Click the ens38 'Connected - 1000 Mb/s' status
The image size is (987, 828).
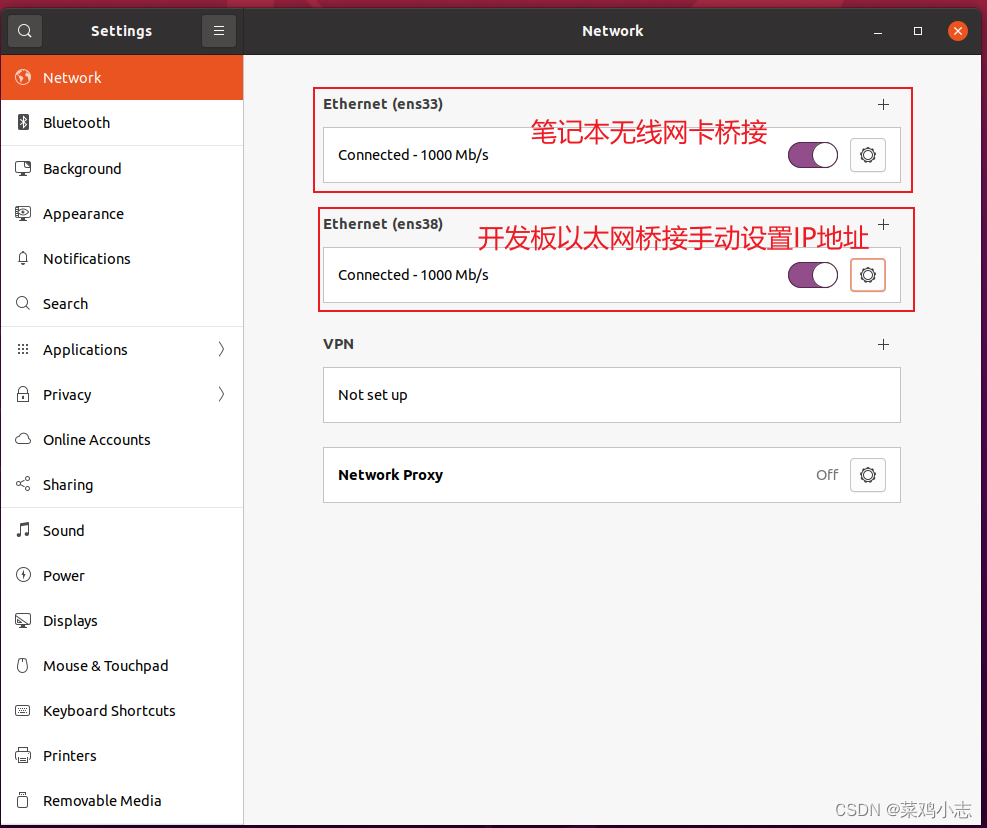tap(413, 275)
